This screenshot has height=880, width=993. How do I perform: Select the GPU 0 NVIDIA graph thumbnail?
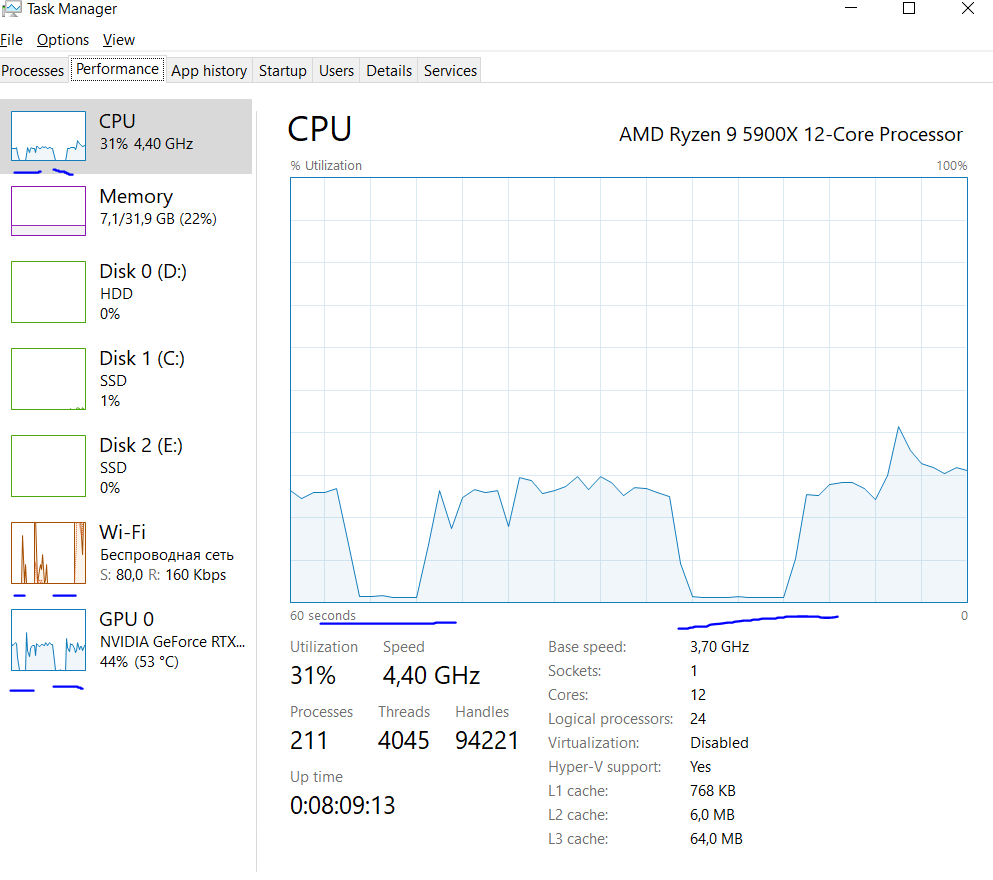(48, 640)
